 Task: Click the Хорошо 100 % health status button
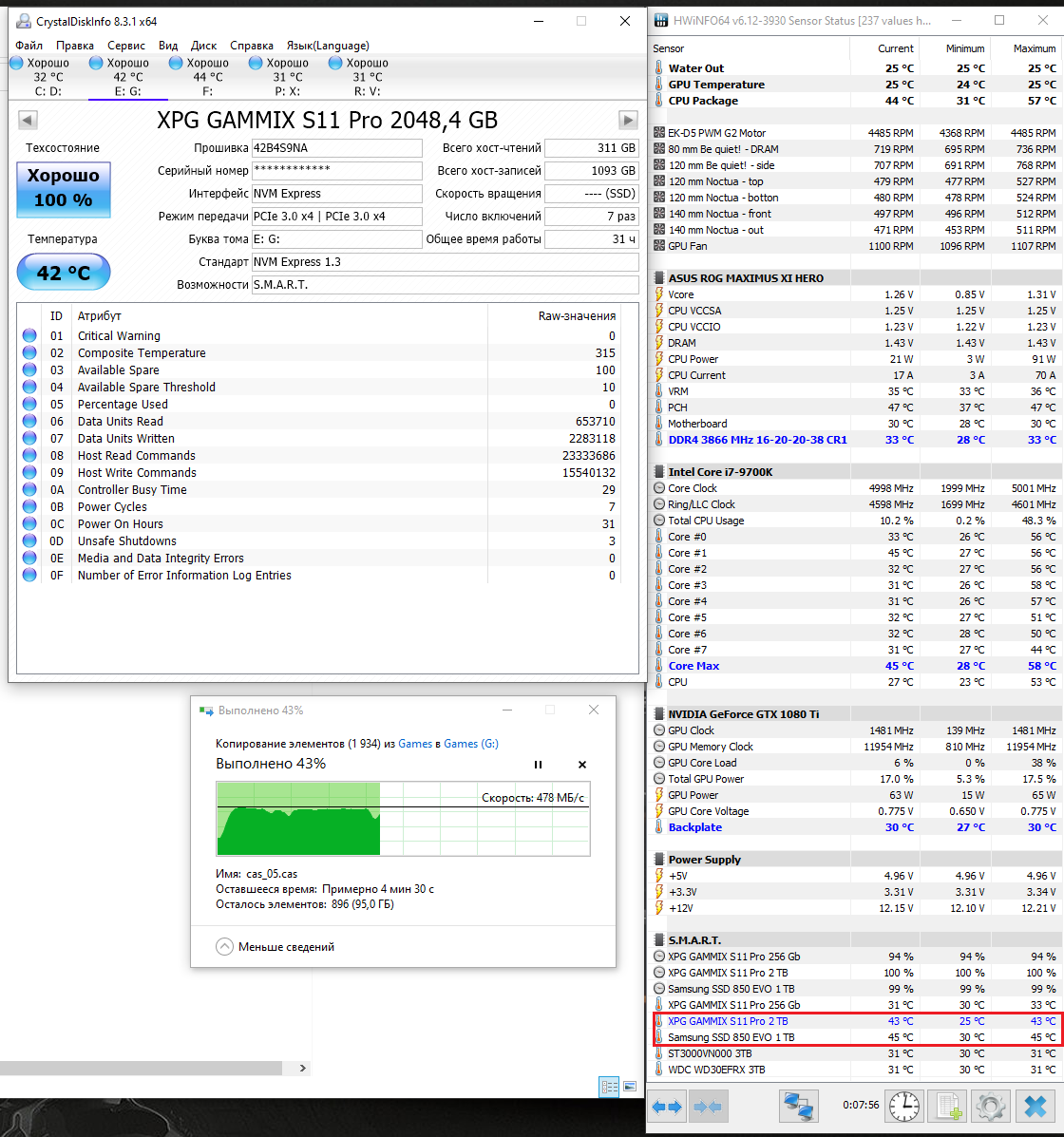63,188
